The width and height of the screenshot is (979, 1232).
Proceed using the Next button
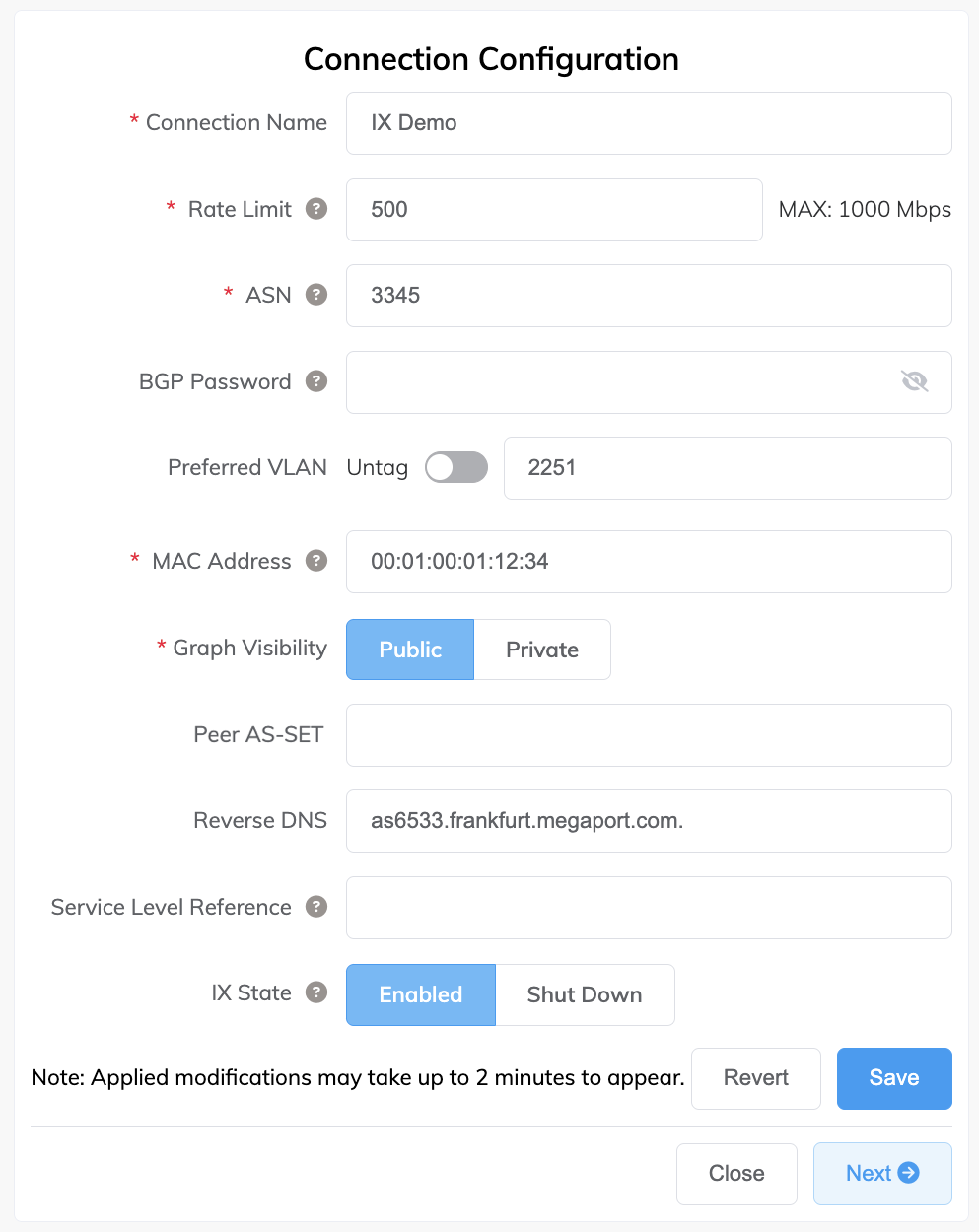tap(881, 1173)
